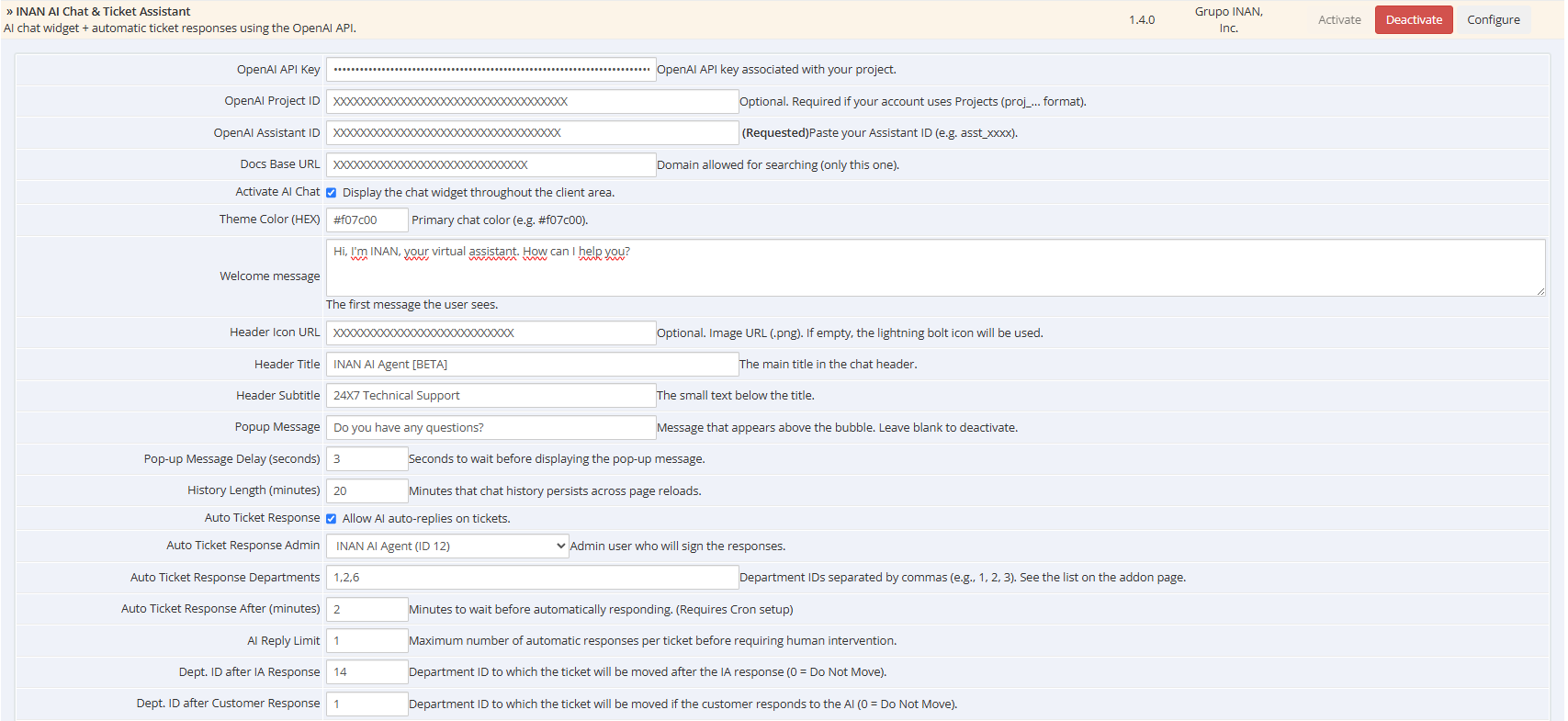Viewport: 1568px width, 721px height.
Task: Click the Activate link
Action: [x=1338, y=20]
